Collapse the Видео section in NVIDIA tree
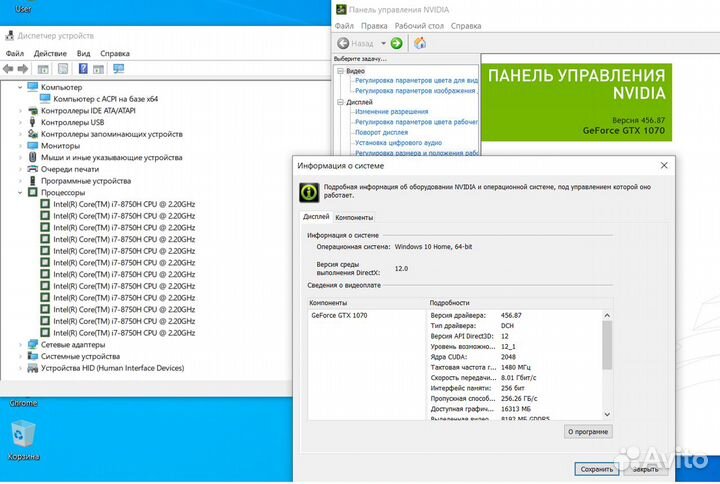Viewport: 720px width, 484px height. coord(341,71)
